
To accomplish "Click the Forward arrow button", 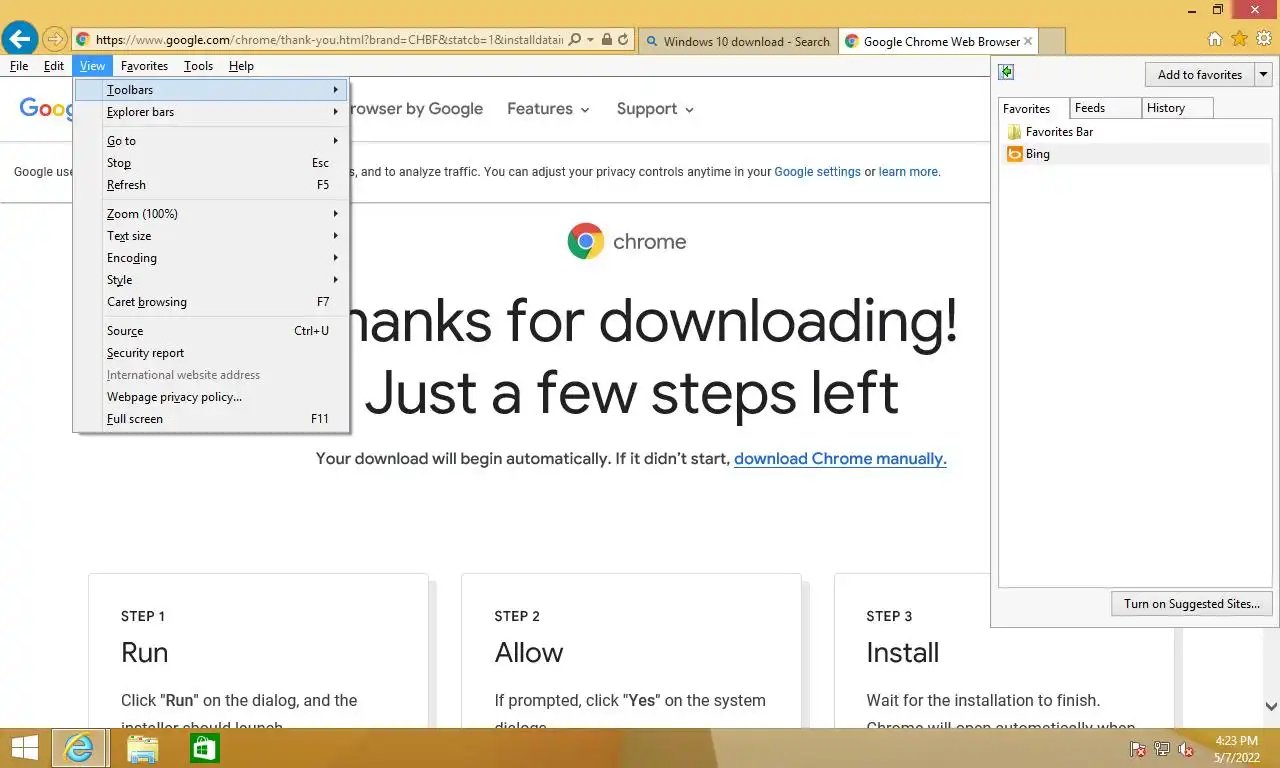I will (55, 40).
